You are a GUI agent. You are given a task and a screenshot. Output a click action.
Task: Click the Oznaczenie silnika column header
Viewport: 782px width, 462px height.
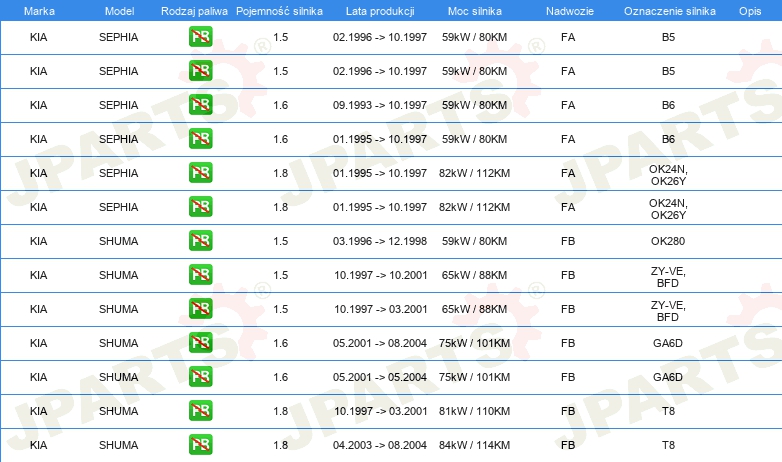[669, 11]
